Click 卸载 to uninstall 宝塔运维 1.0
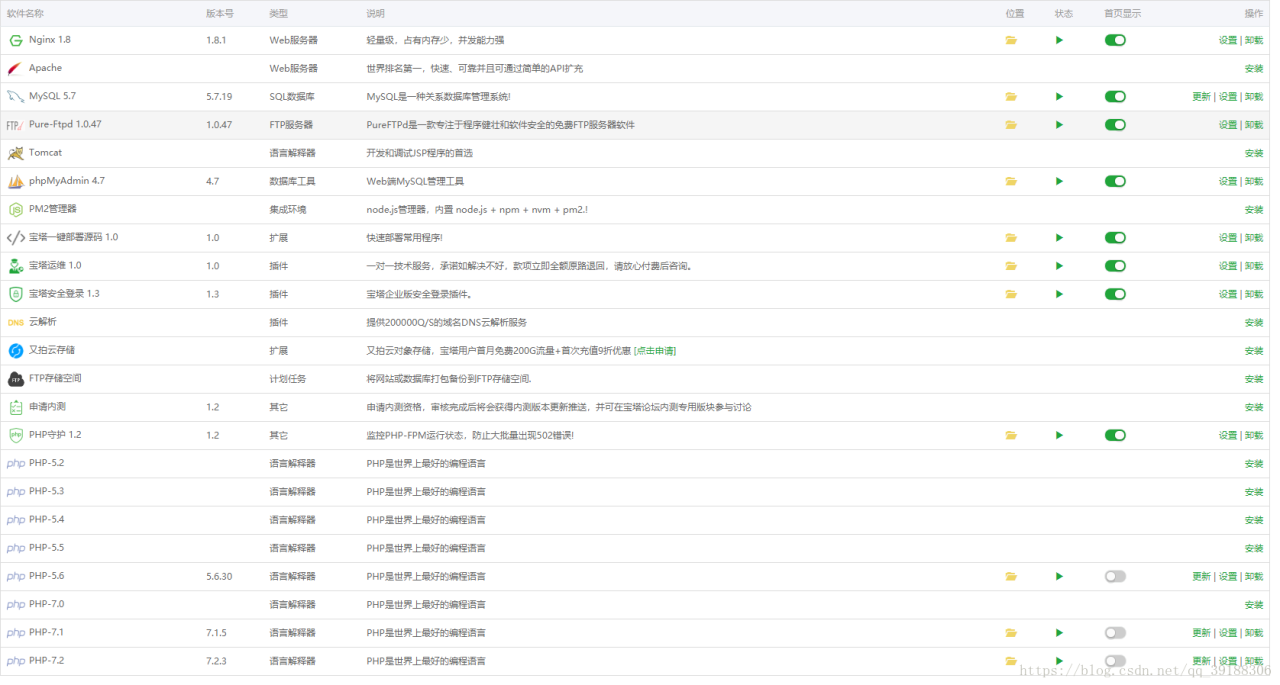 click(1254, 266)
